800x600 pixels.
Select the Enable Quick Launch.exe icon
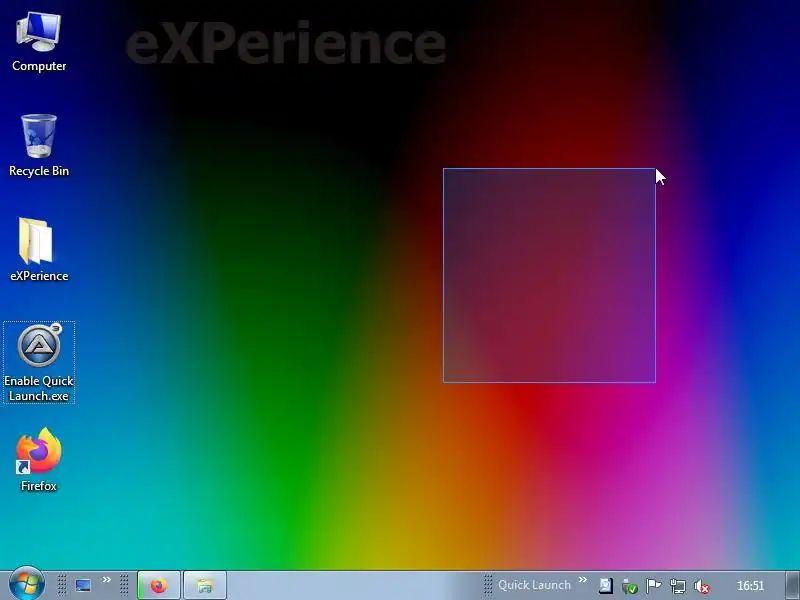39,362
